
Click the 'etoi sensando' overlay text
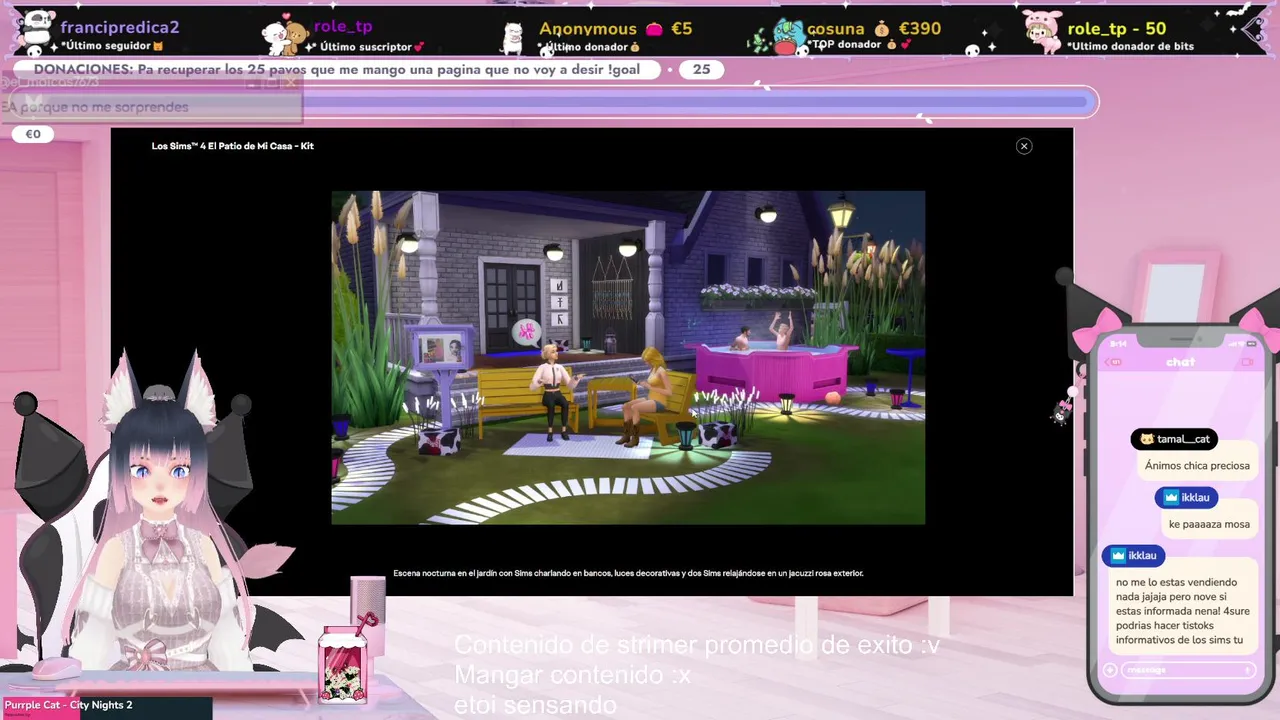535,705
